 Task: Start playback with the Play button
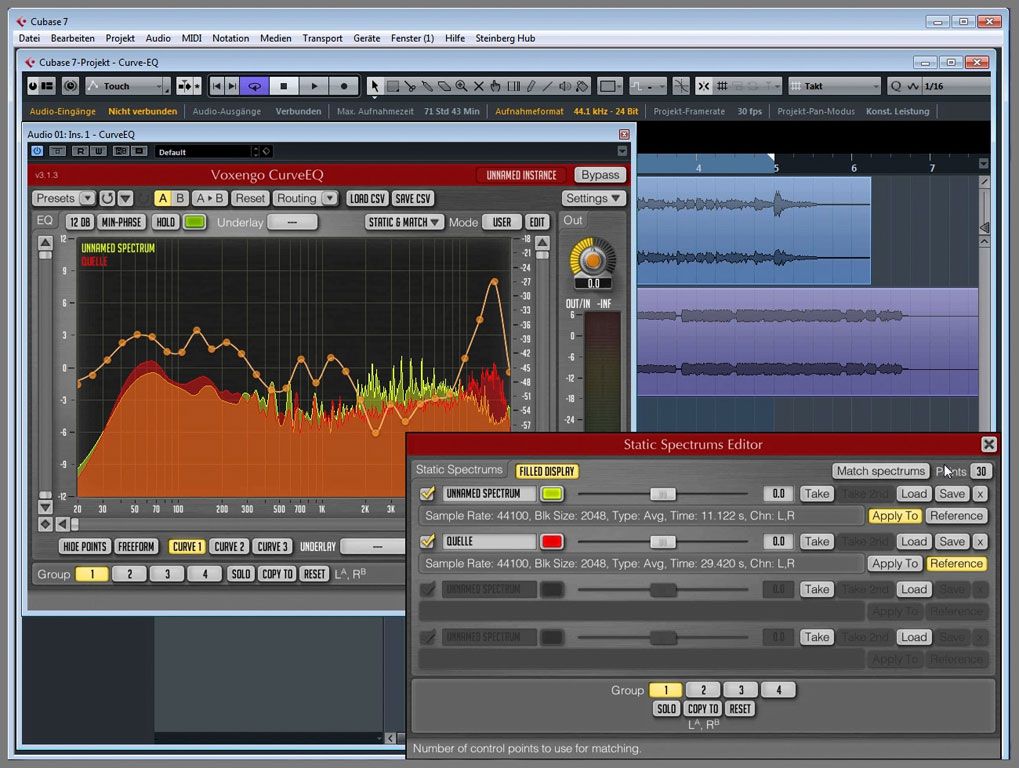(314, 86)
